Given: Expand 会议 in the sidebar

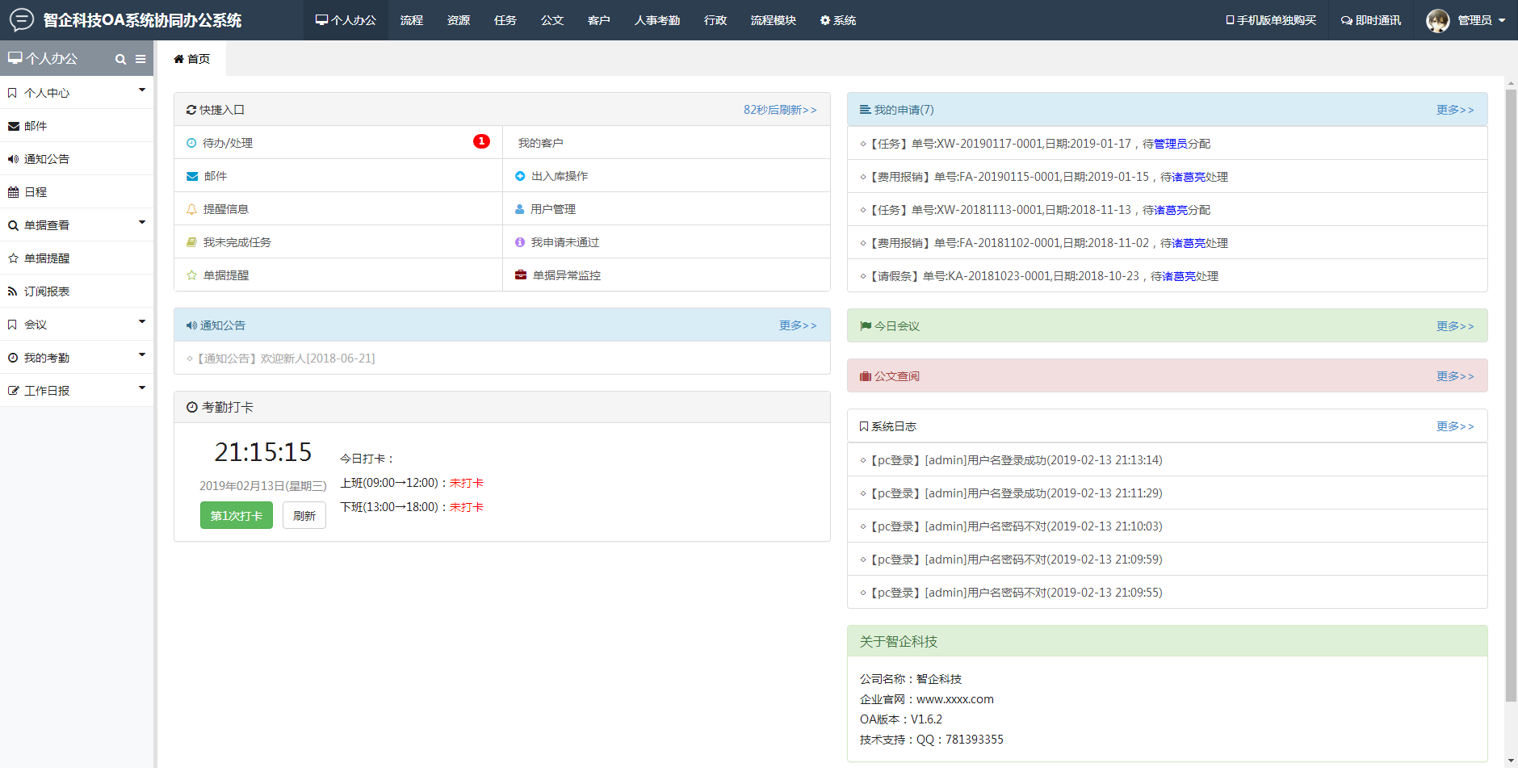Looking at the screenshot, I should 77,325.
